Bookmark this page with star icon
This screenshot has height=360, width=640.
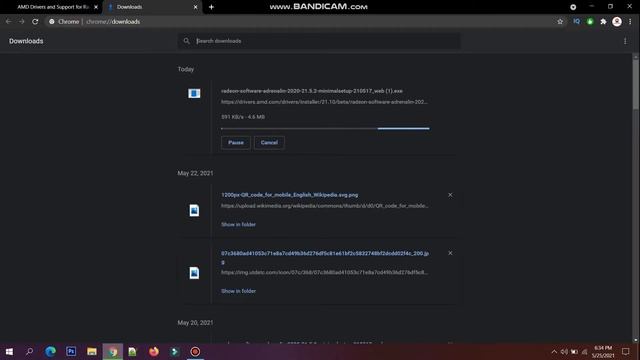pyautogui.click(x=560, y=21)
